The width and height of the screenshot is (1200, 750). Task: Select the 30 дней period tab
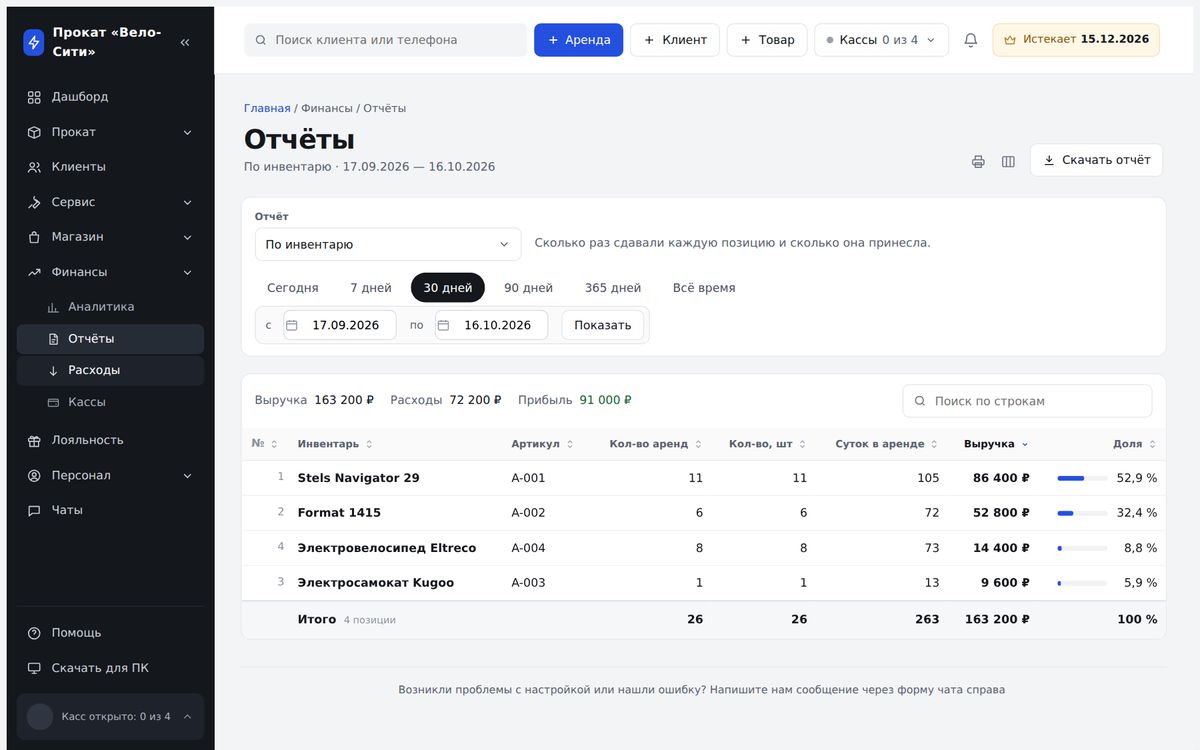[x=448, y=288]
